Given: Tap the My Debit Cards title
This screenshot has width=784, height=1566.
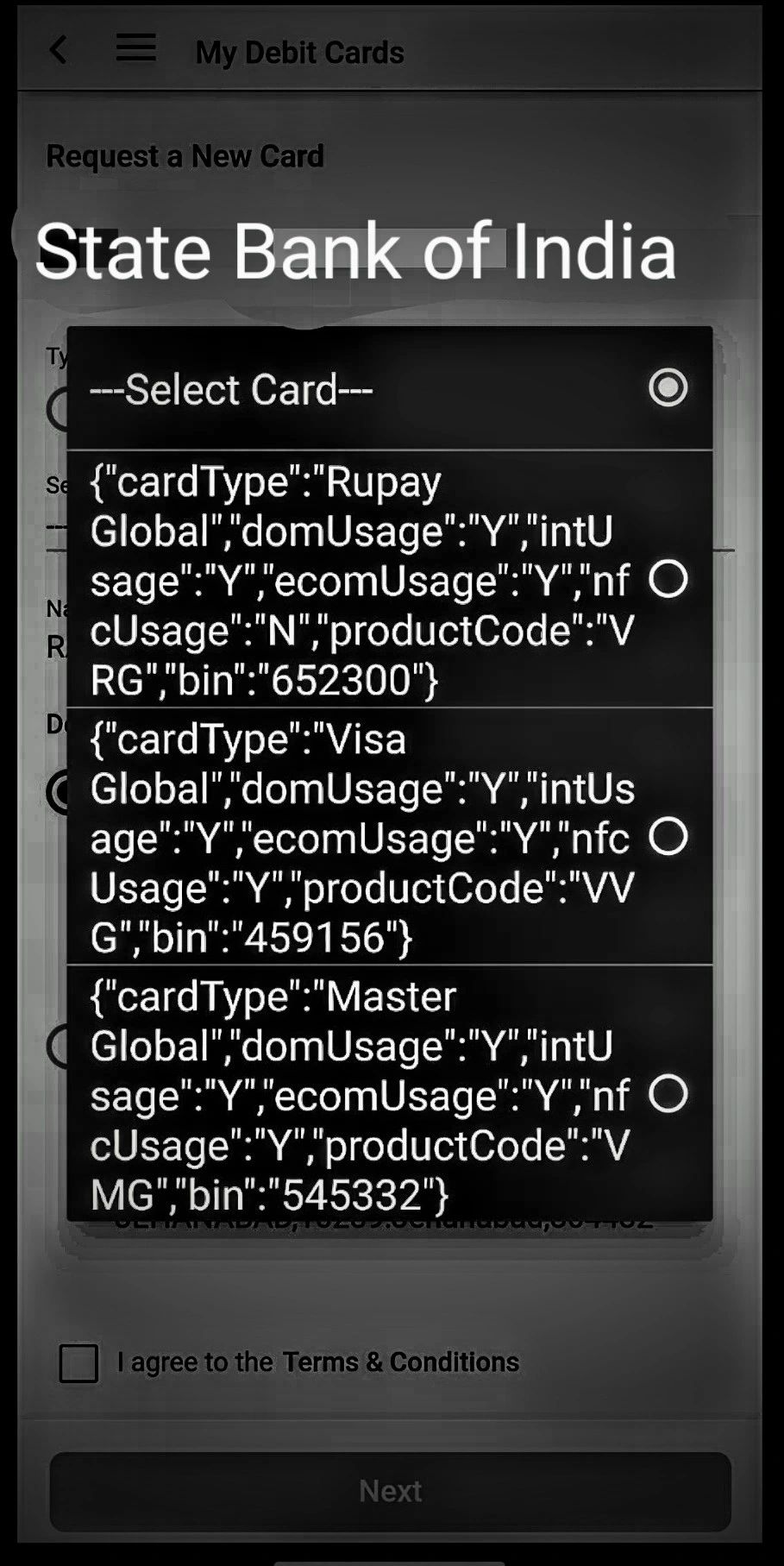Looking at the screenshot, I should click(x=300, y=52).
